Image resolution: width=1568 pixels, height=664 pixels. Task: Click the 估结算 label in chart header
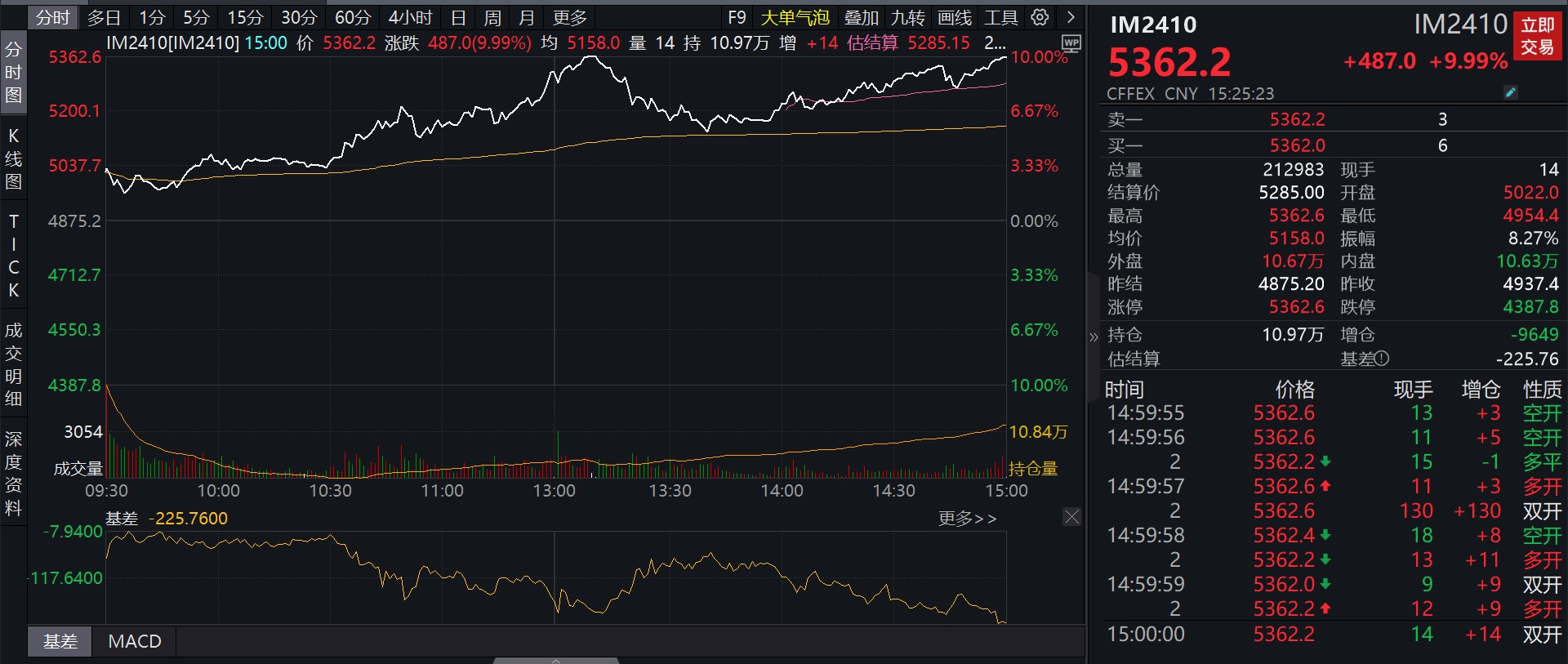tap(872, 42)
